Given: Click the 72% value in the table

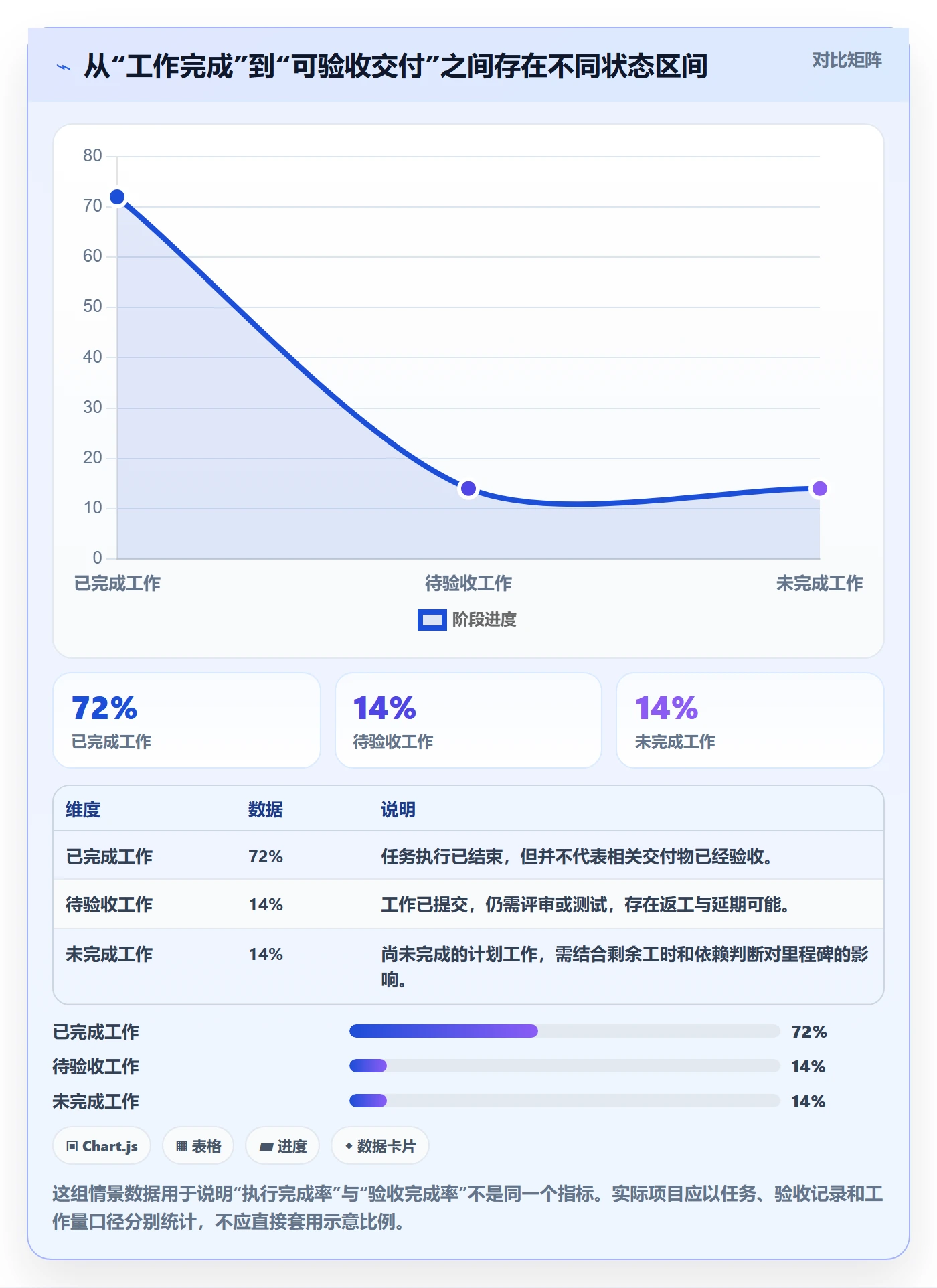Looking at the screenshot, I should [266, 856].
